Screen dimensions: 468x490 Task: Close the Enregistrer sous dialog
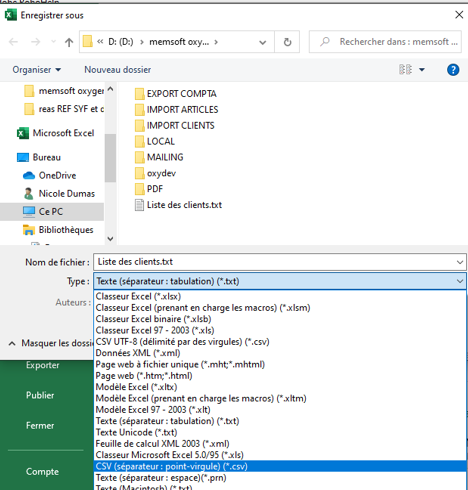(459, 15)
